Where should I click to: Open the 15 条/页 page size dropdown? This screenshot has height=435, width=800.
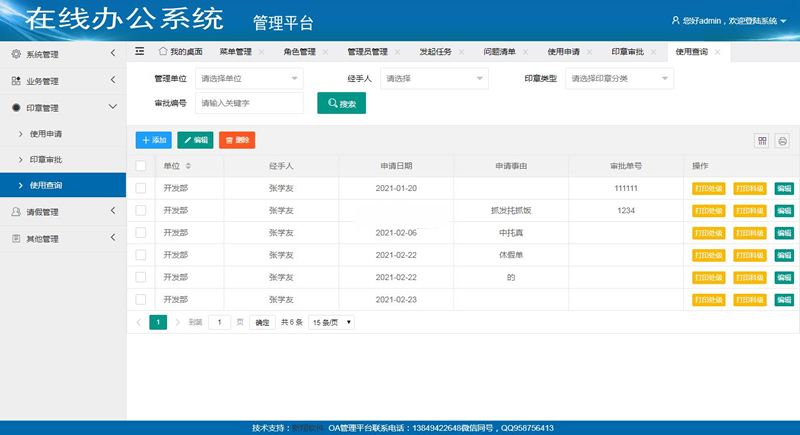(x=332, y=323)
